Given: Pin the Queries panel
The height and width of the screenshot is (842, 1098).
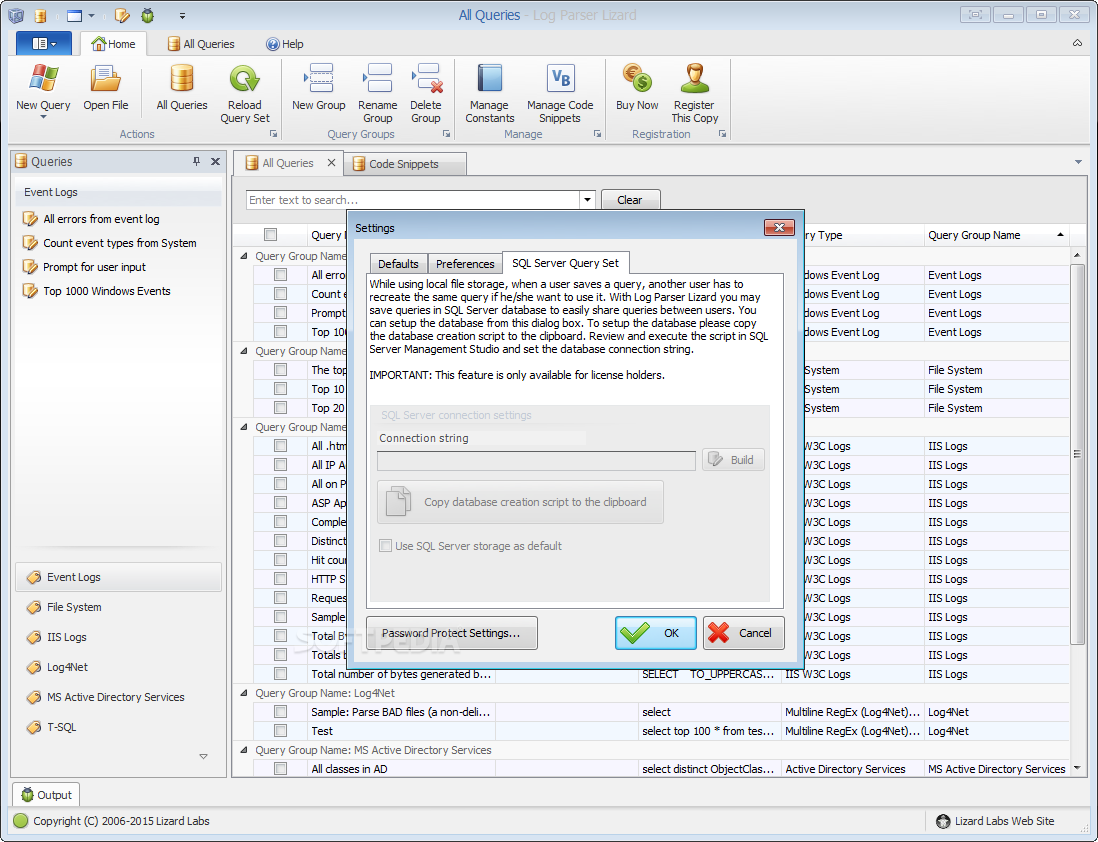Looking at the screenshot, I should pos(196,161).
